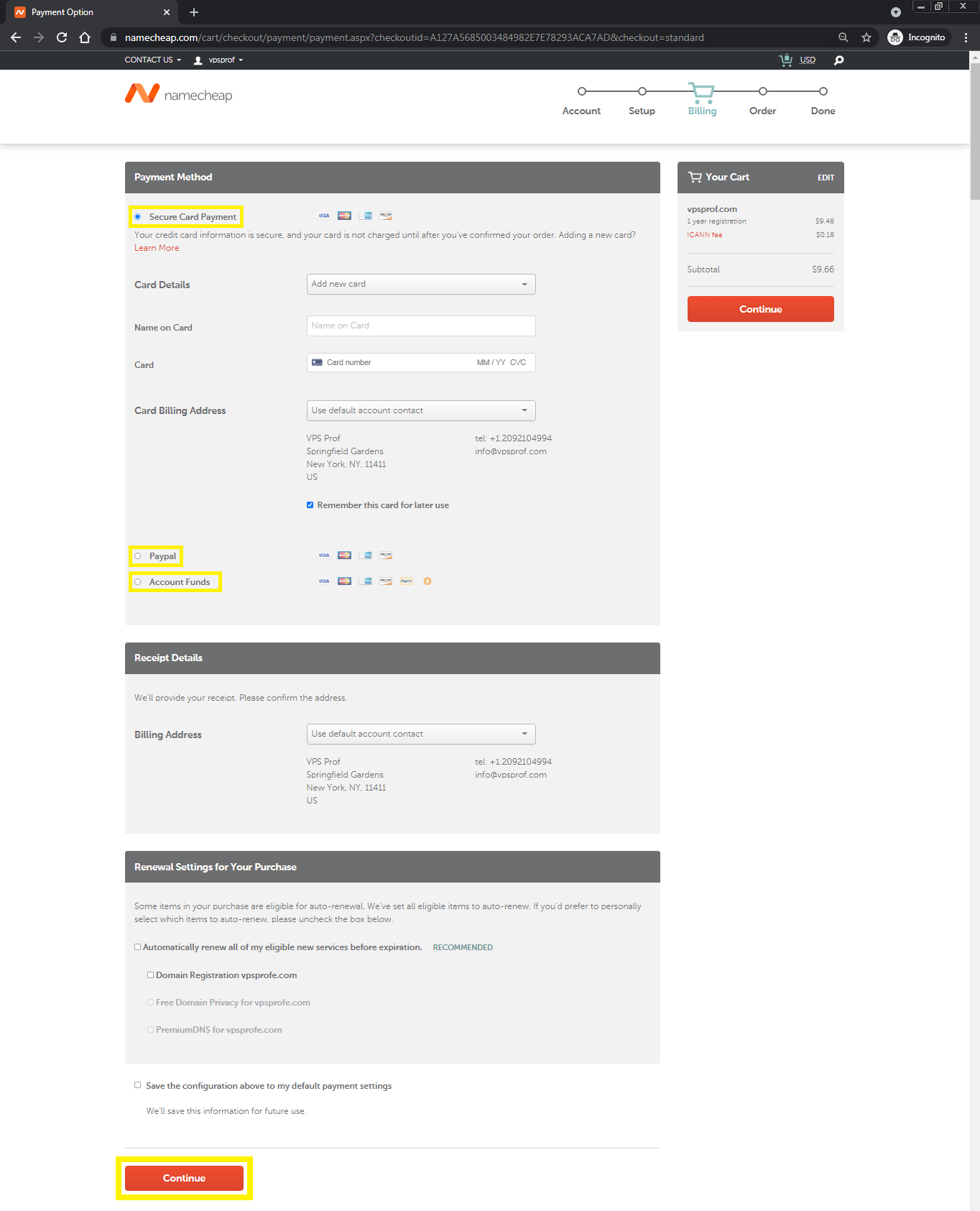
Task: View site security lock info
Action: coord(114,37)
